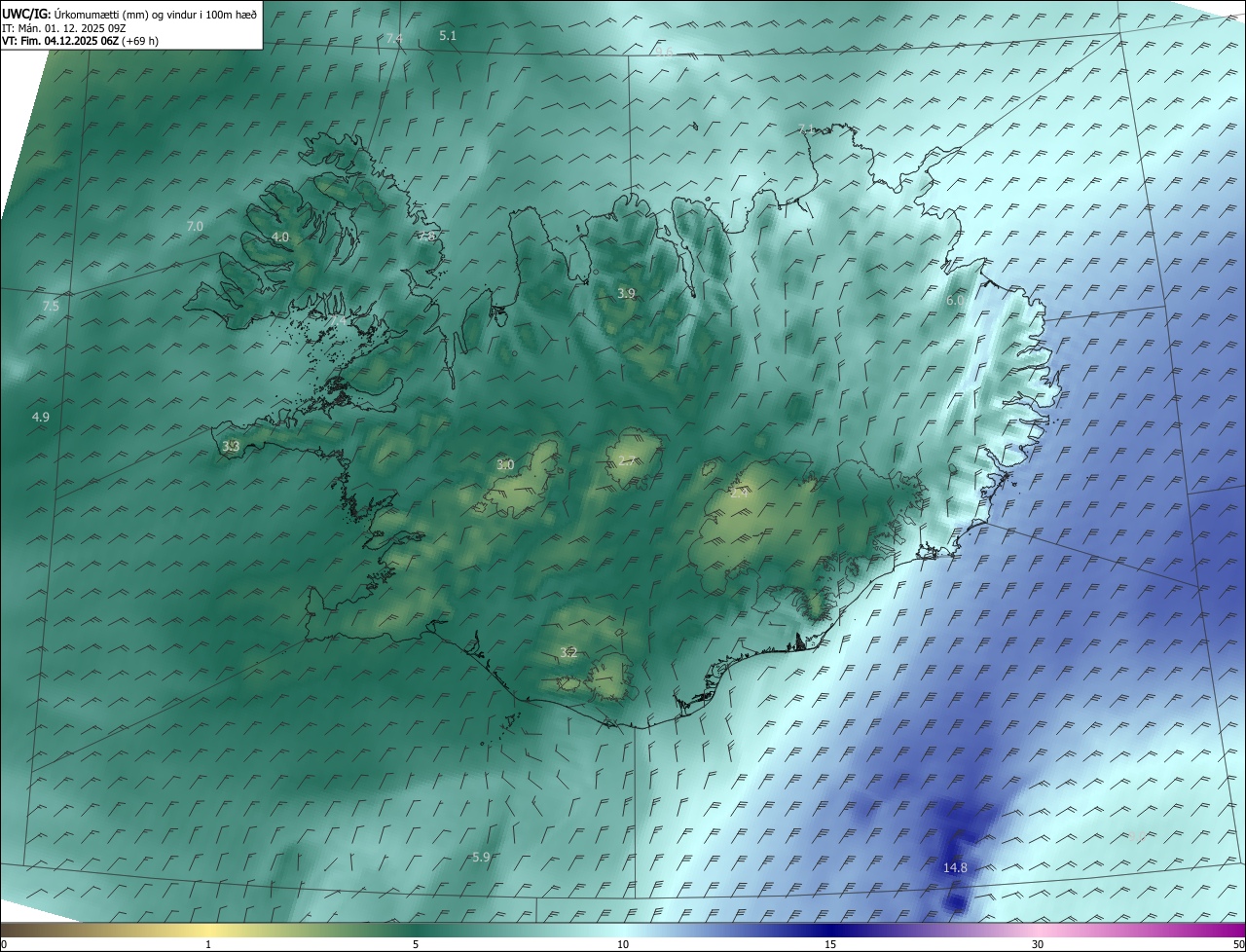The image size is (1246, 952).
Task: Click the 5.1 value label
Action: tap(448, 35)
